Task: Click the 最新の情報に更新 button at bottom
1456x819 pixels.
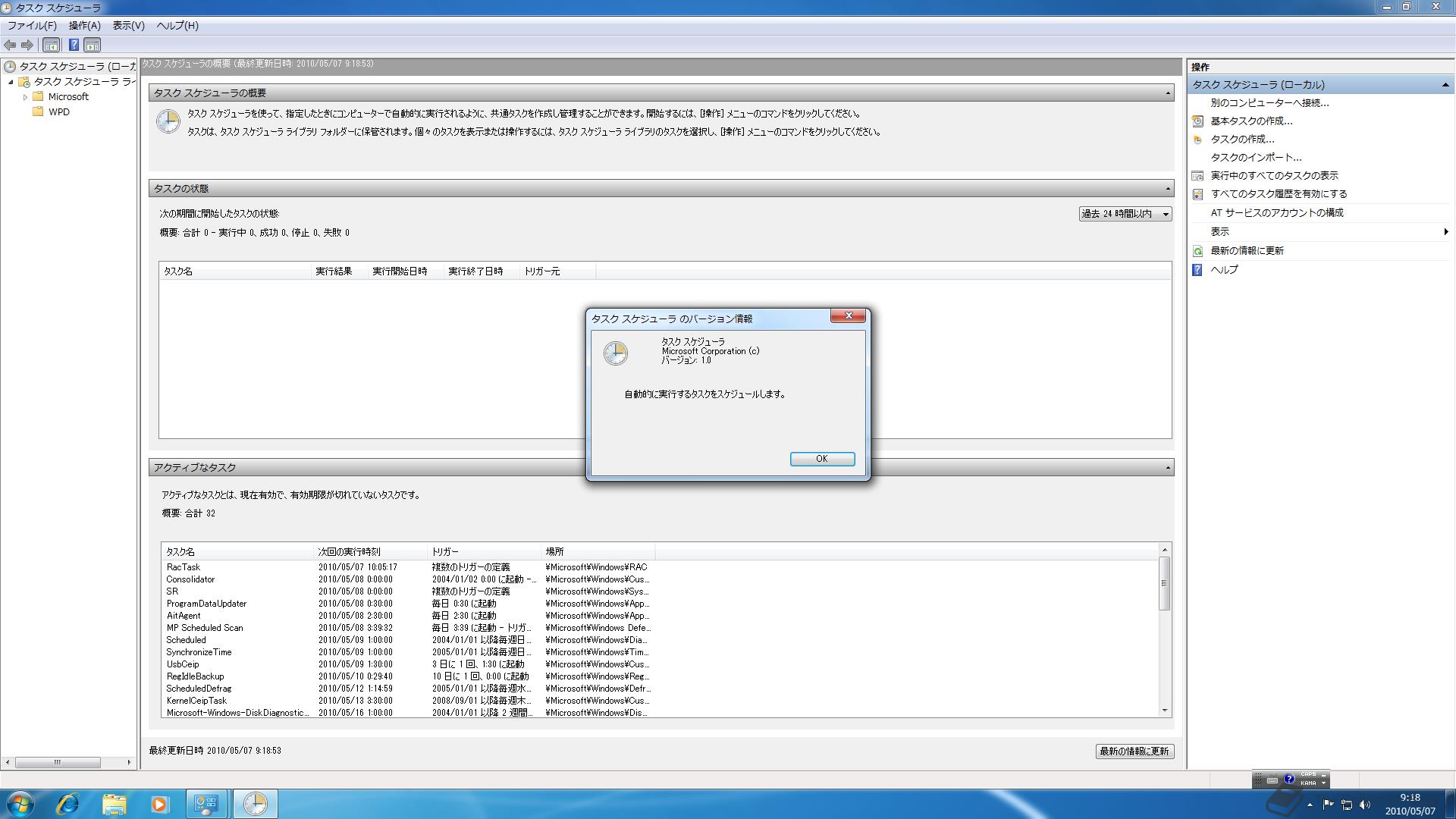Action: pyautogui.click(x=1134, y=752)
